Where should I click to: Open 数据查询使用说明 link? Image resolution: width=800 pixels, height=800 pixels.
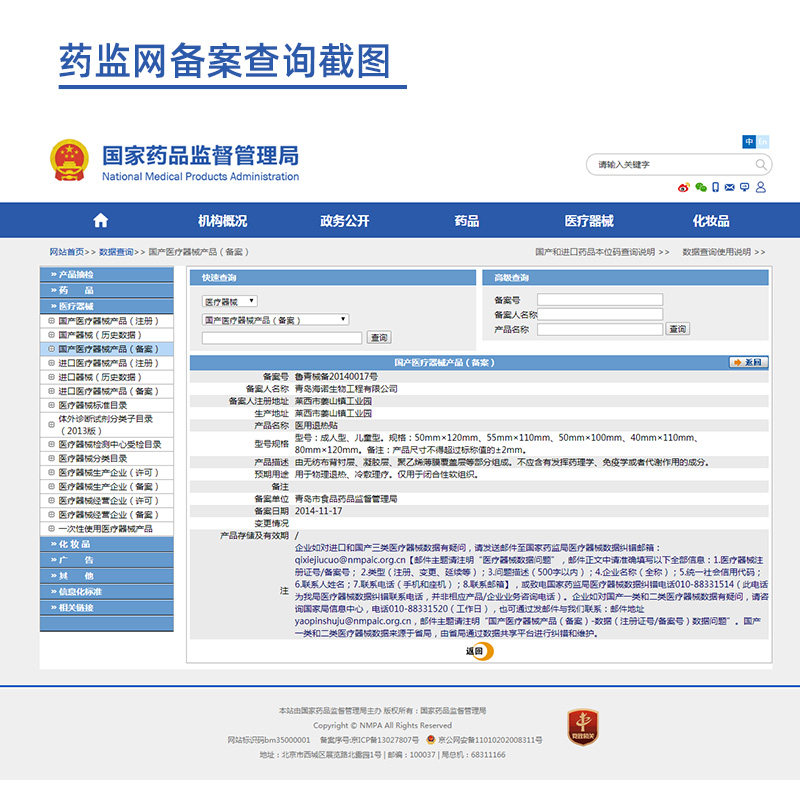(x=723, y=252)
